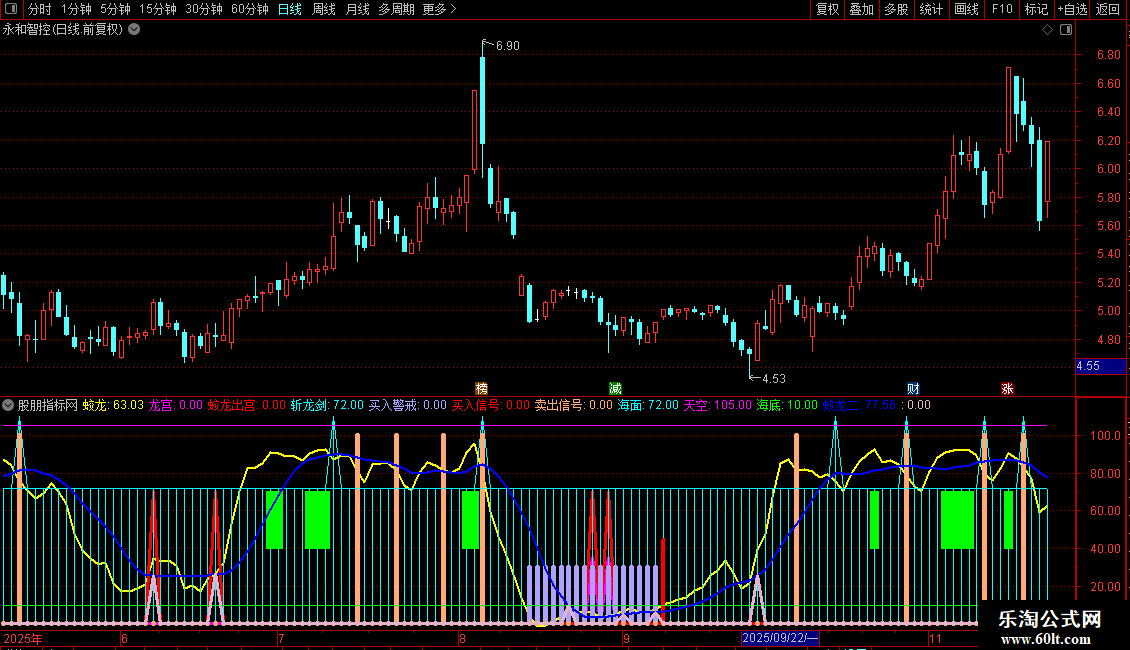This screenshot has width=1130, height=650.
Task: Click the 2025年 year label on time axis
Action: click(x=23, y=638)
